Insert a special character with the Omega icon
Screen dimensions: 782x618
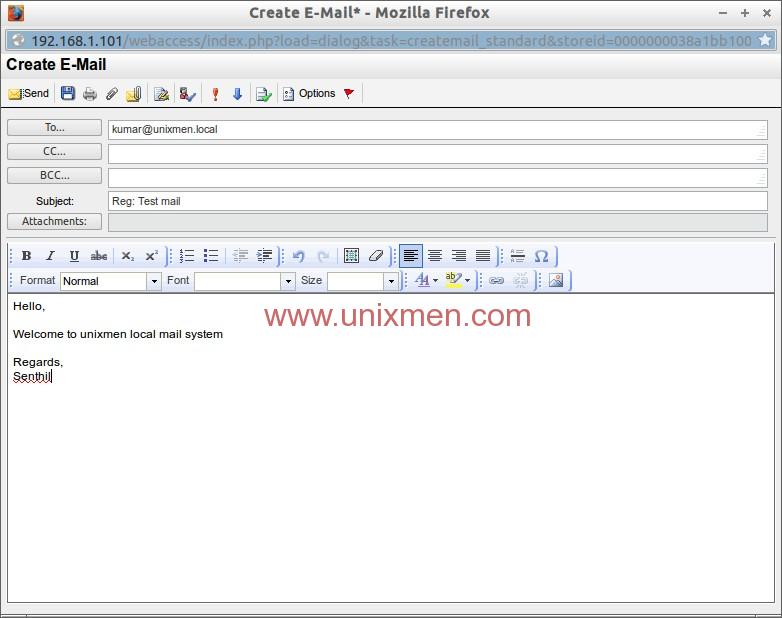(542, 256)
